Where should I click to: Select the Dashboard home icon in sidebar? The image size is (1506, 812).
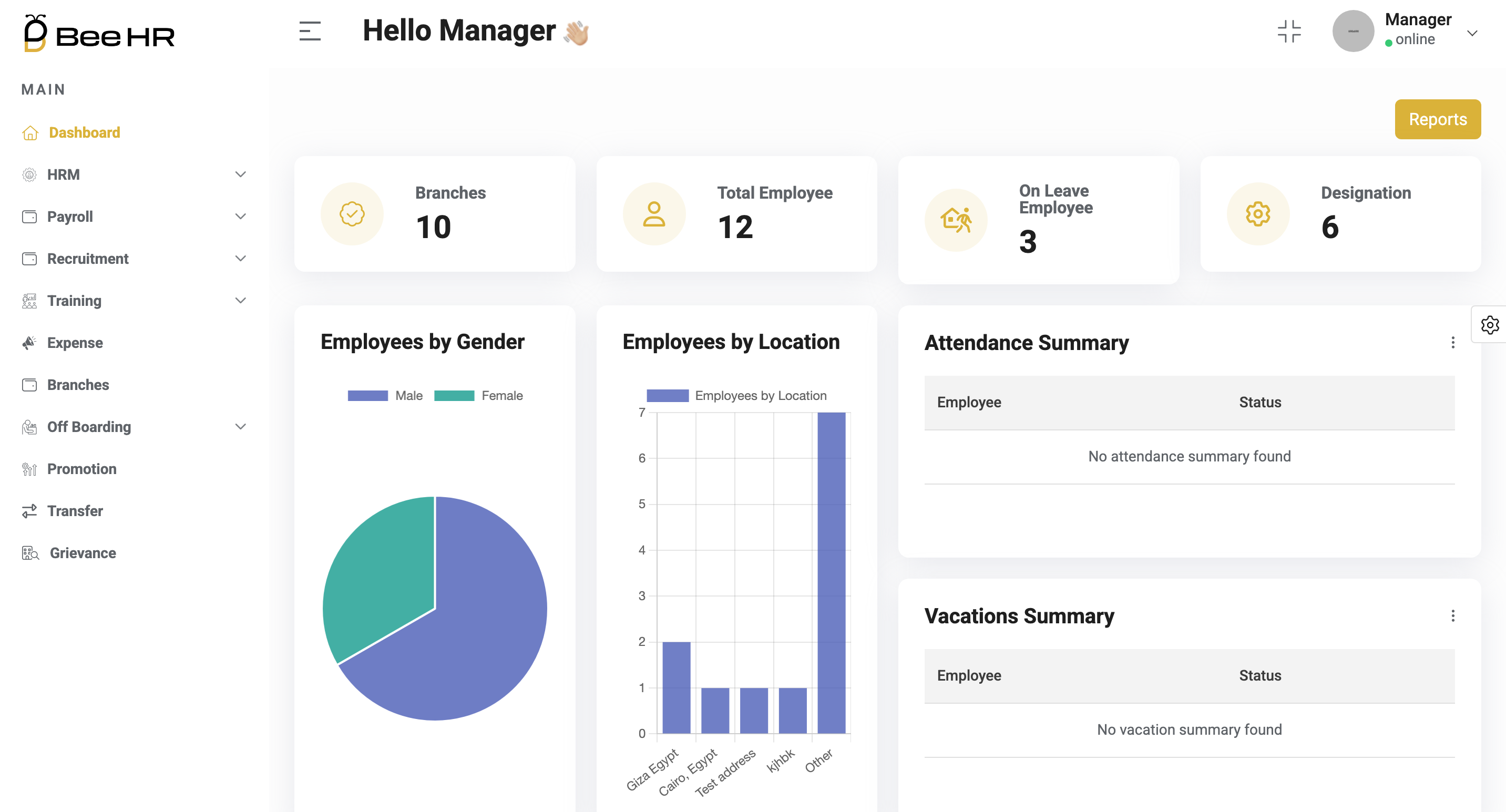pyautogui.click(x=30, y=132)
